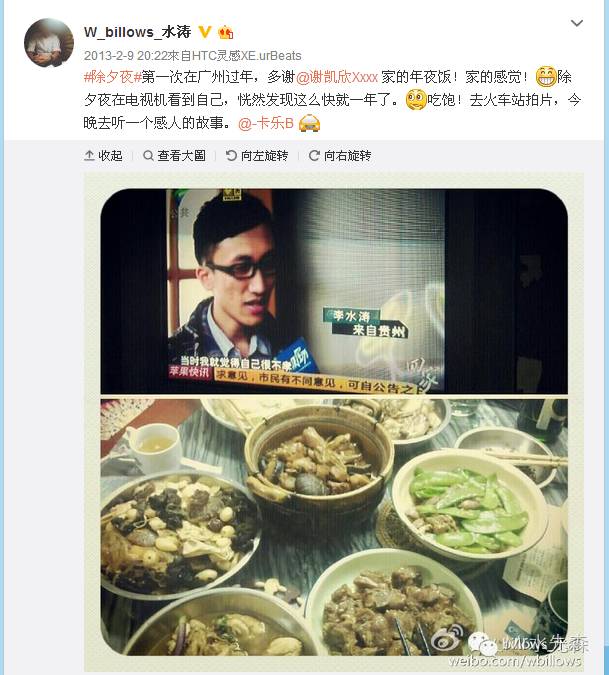Open the 2013-2-9 20:22 timestamp link
The image size is (609, 675).
point(126,56)
